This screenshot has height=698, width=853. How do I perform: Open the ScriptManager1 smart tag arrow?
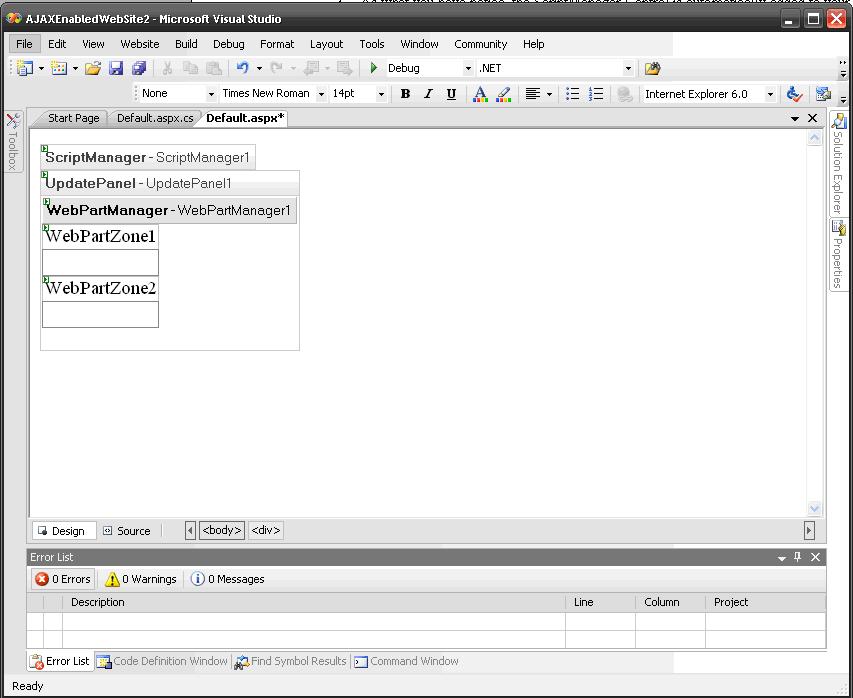click(45, 149)
